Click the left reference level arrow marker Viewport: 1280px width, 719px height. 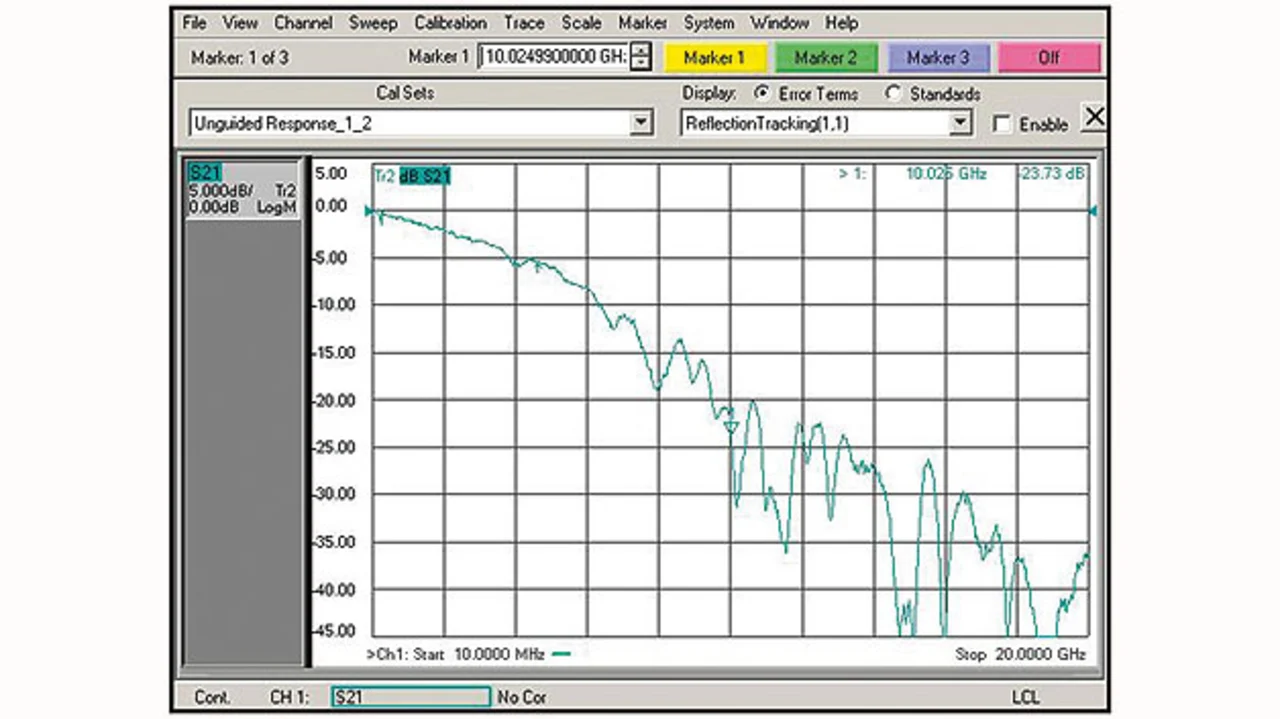(369, 211)
